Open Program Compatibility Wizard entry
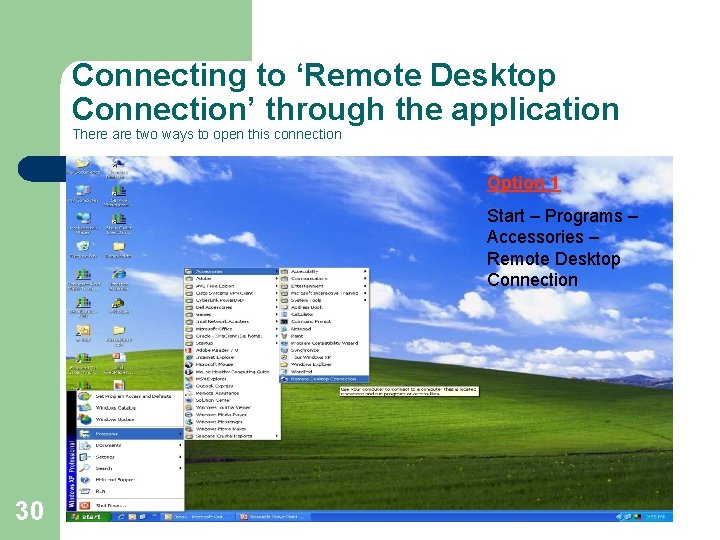 [x=324, y=343]
